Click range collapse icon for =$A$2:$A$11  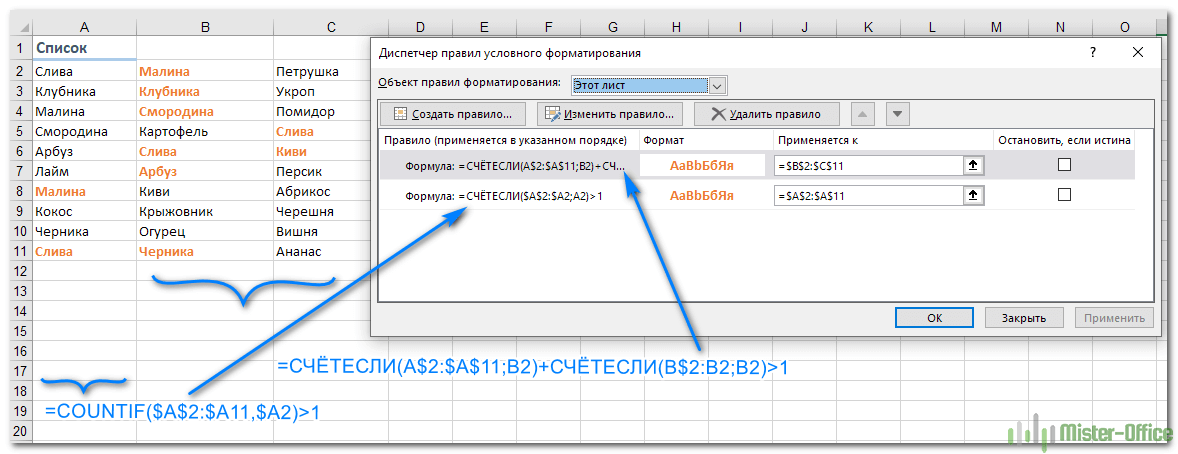(x=971, y=196)
